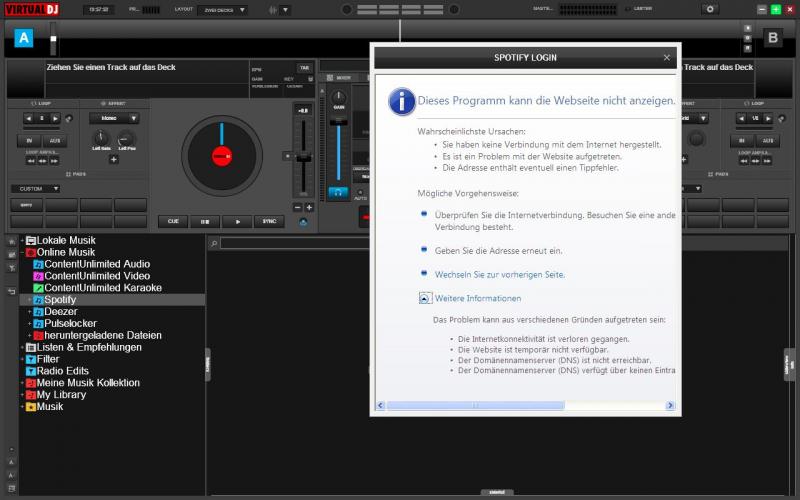
Task: Click the left channel GAIN knob
Action: (338, 97)
